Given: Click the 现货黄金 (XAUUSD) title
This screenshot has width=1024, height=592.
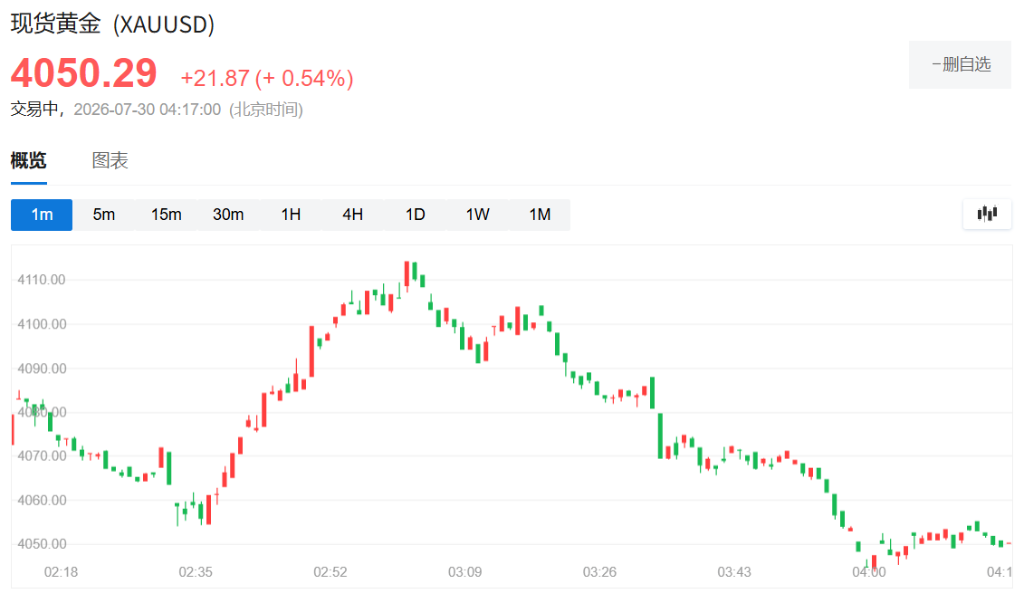Looking at the screenshot, I should click(x=112, y=24).
